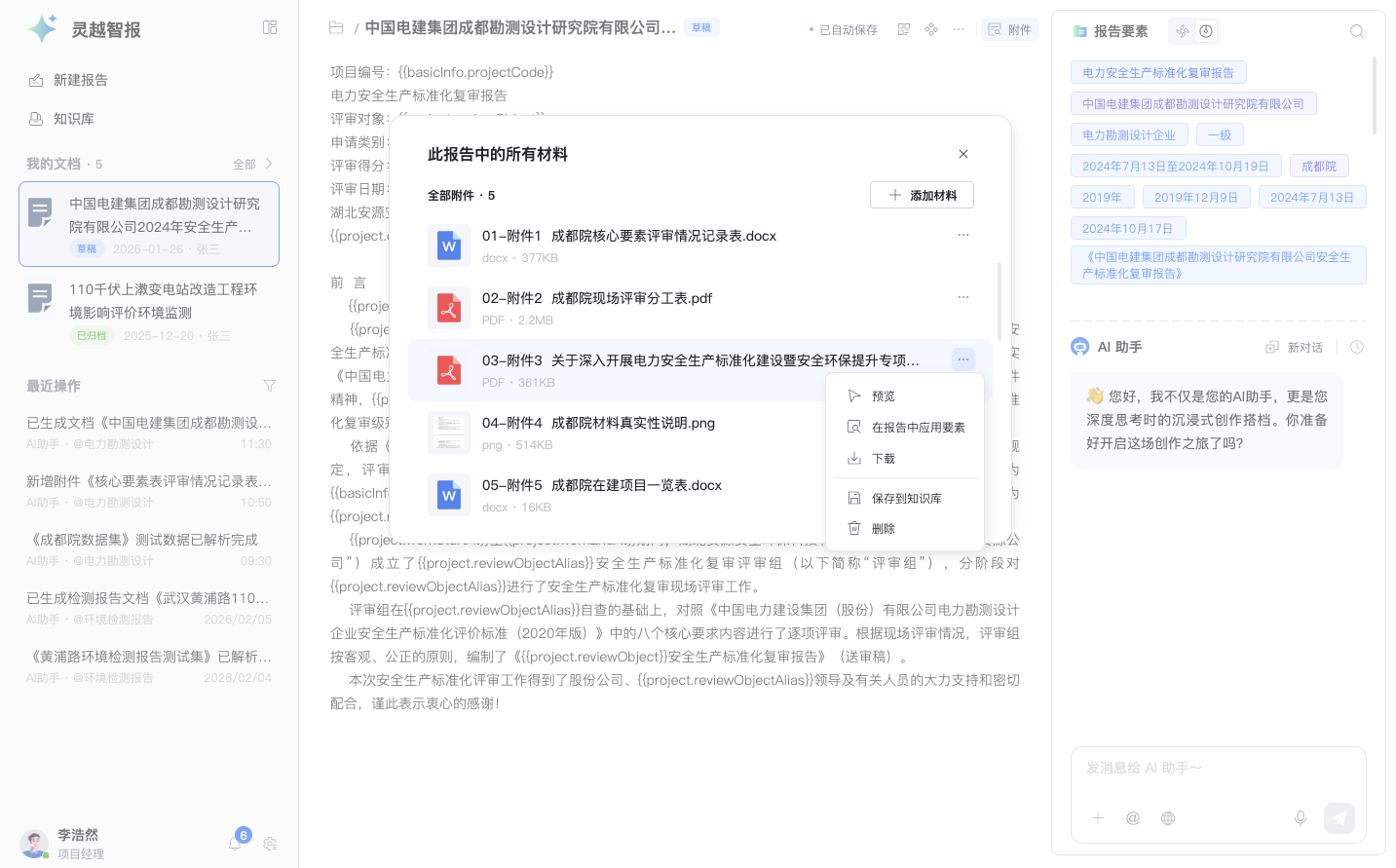This screenshot has width=1396, height=868.
Task: Choose 保存到知识库 in context menu
Action: pos(906,498)
